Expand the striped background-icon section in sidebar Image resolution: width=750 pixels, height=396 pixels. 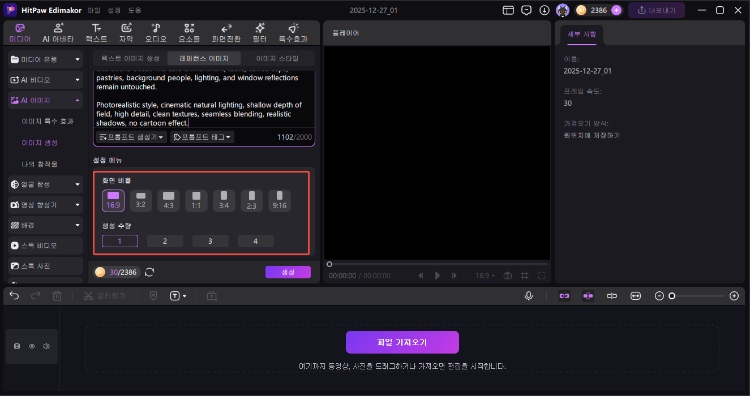[x=45, y=225]
